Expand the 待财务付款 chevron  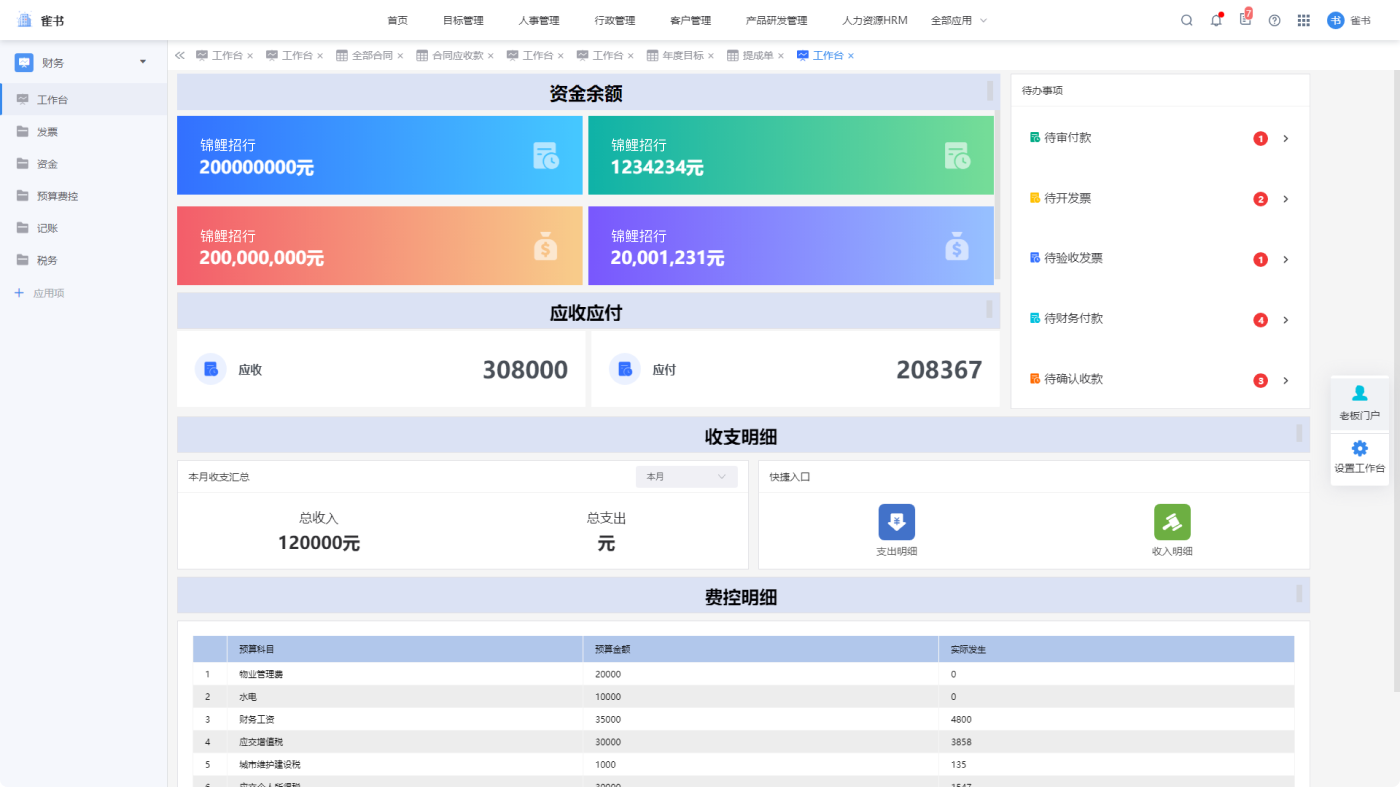point(1285,320)
